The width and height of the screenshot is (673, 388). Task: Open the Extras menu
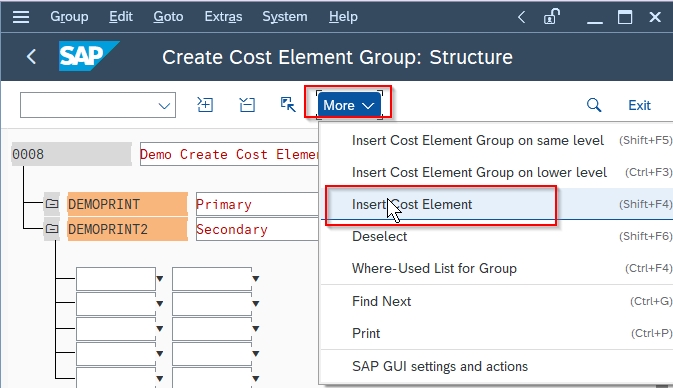coord(223,17)
